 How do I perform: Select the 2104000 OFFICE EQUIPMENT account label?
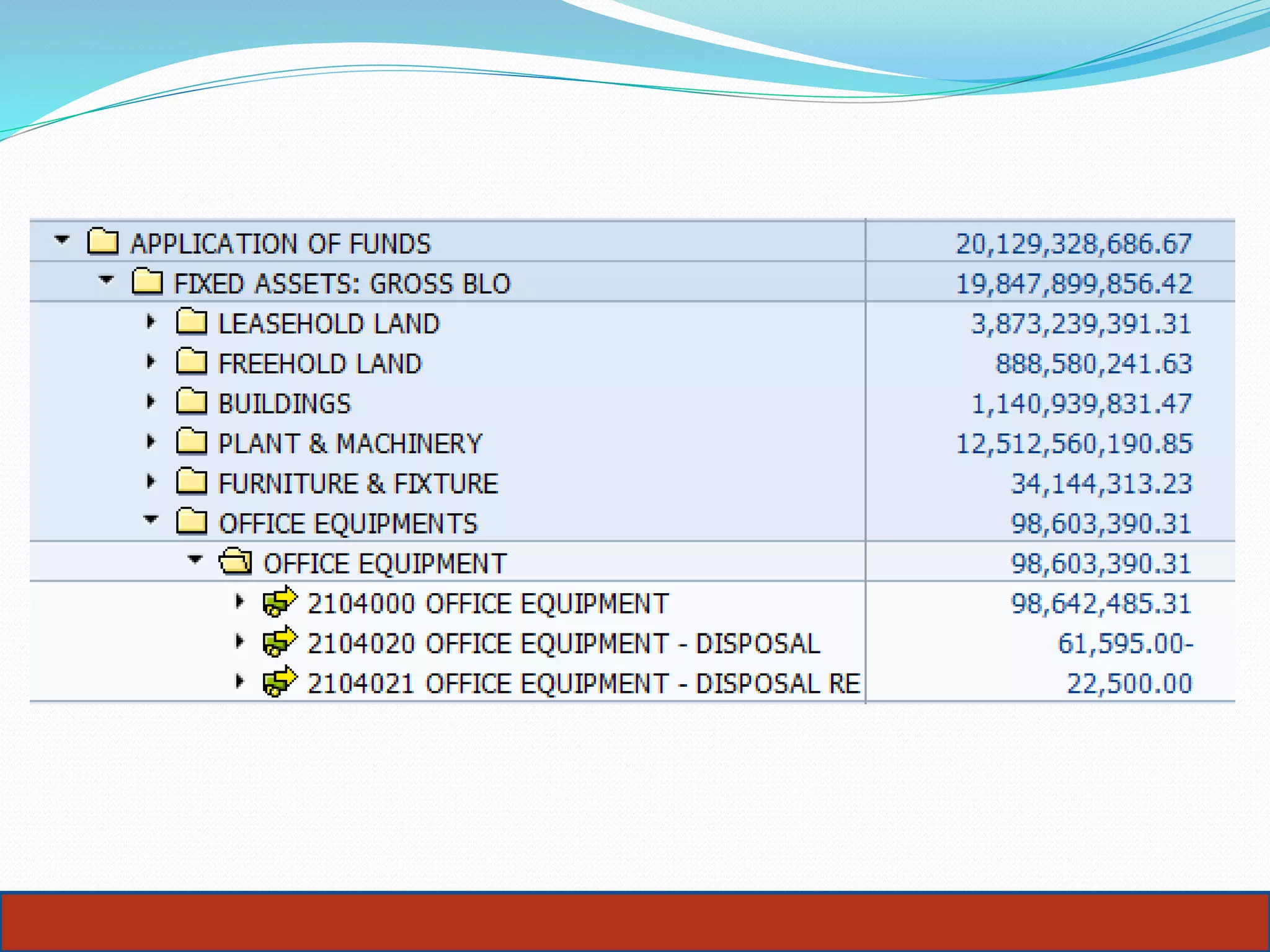pyautogui.click(x=488, y=603)
